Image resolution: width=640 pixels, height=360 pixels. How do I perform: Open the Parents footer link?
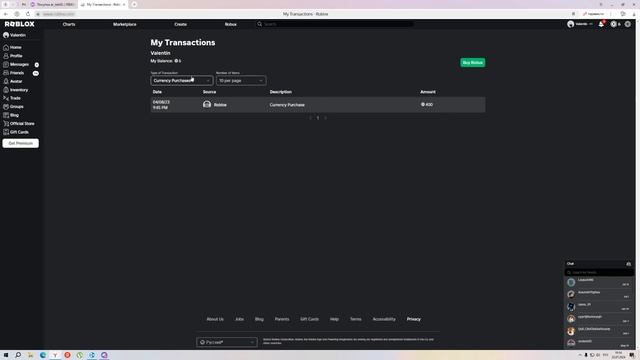pyautogui.click(x=282, y=319)
